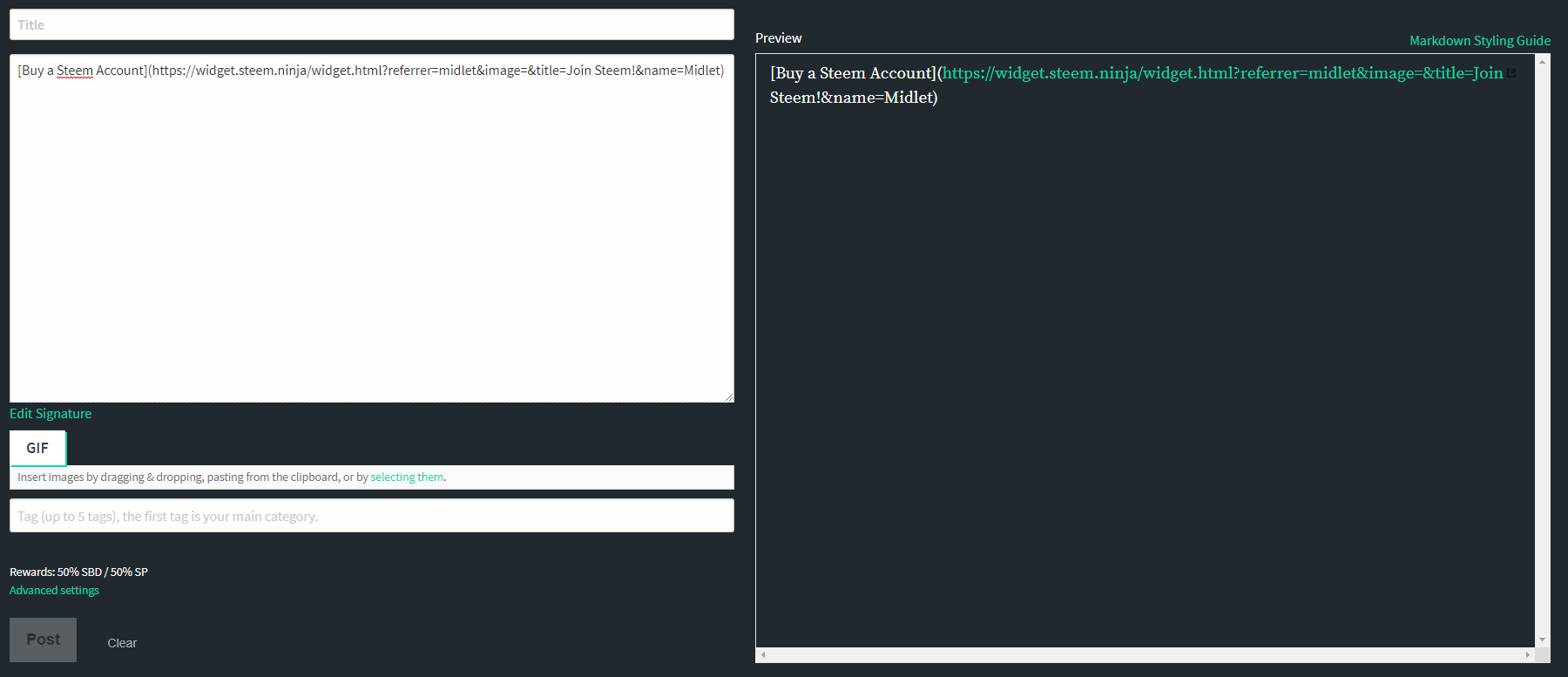The width and height of the screenshot is (1568, 677).
Task: Click the '[Buy a Steem Account]' preview text
Action: click(x=853, y=73)
